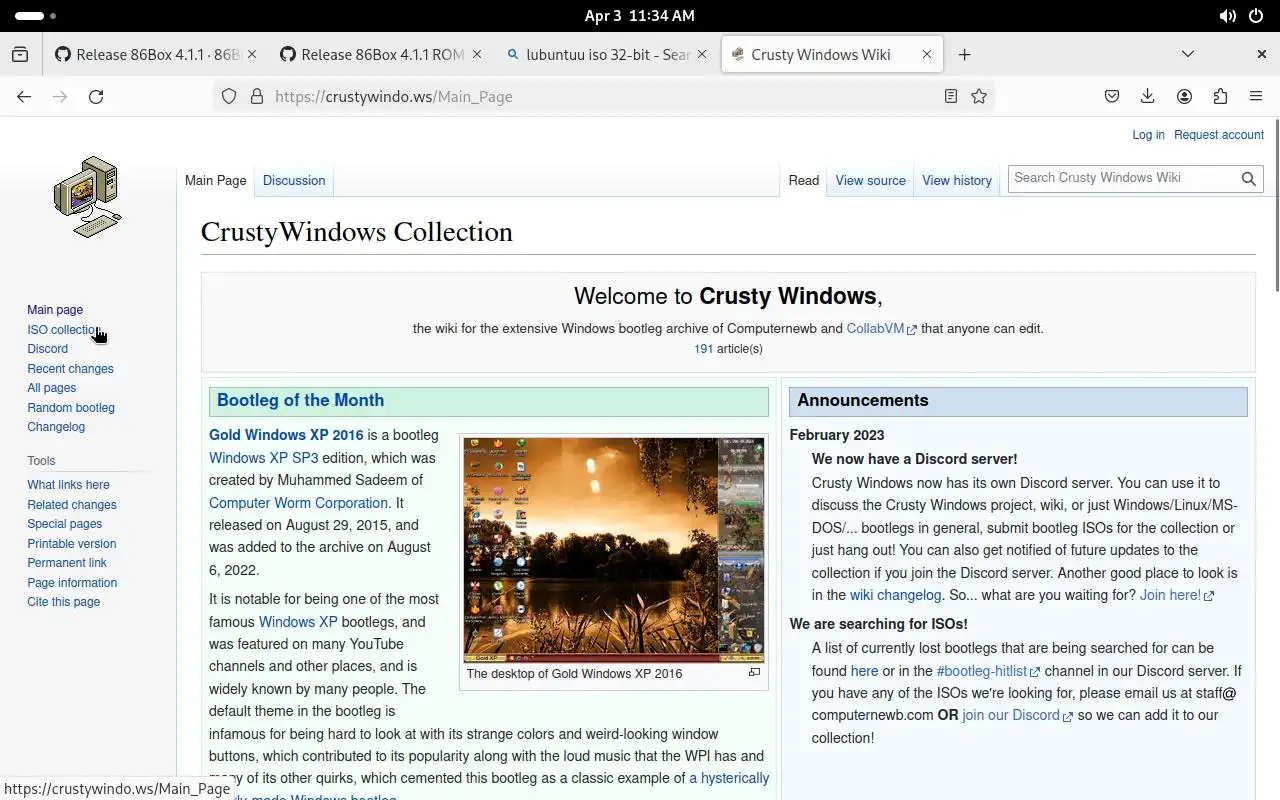Screen dimensions: 1280x800
Task: Open Printable version tool link
Action: tap(72, 544)
